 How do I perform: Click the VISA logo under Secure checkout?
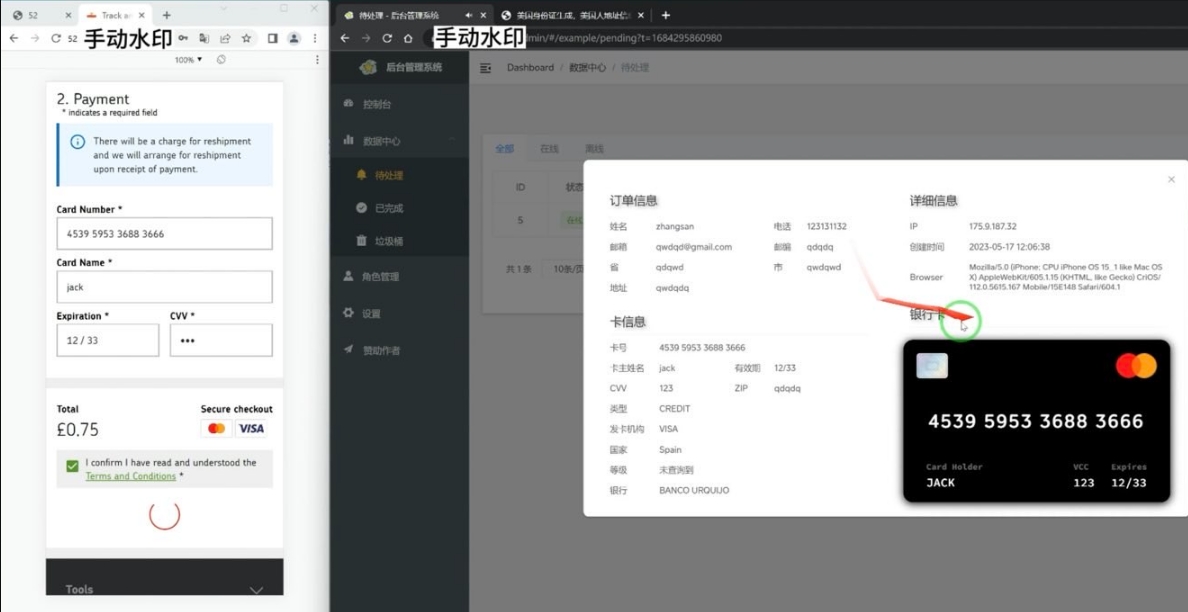pos(251,428)
